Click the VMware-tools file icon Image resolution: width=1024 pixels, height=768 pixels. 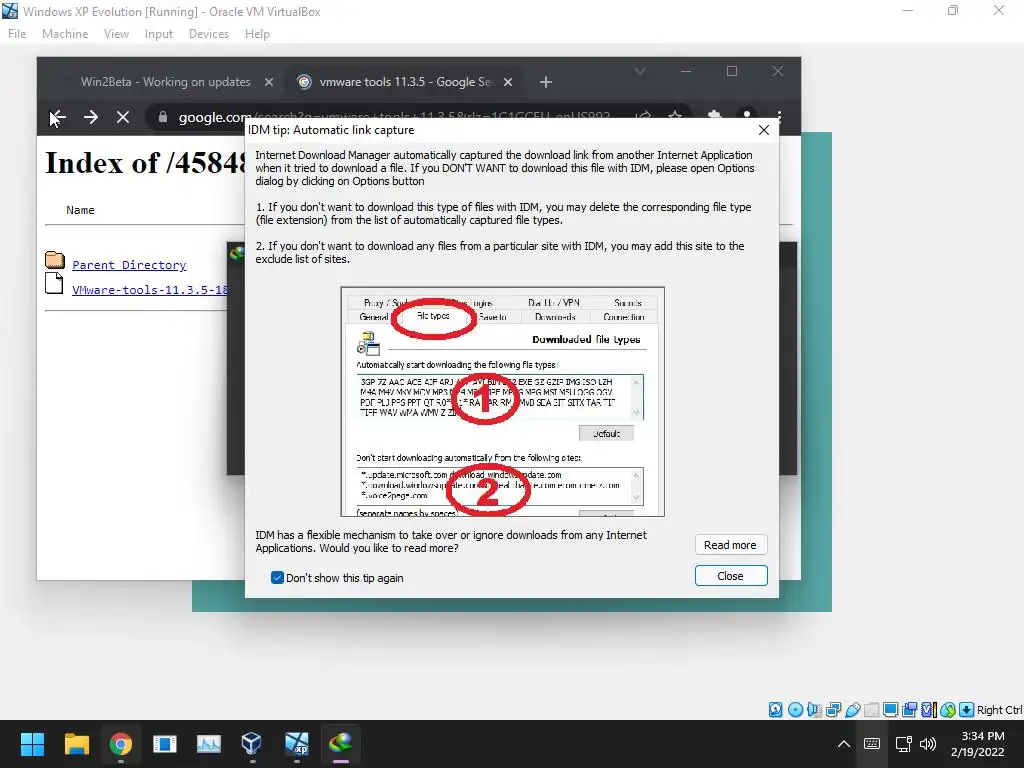[x=54, y=283]
